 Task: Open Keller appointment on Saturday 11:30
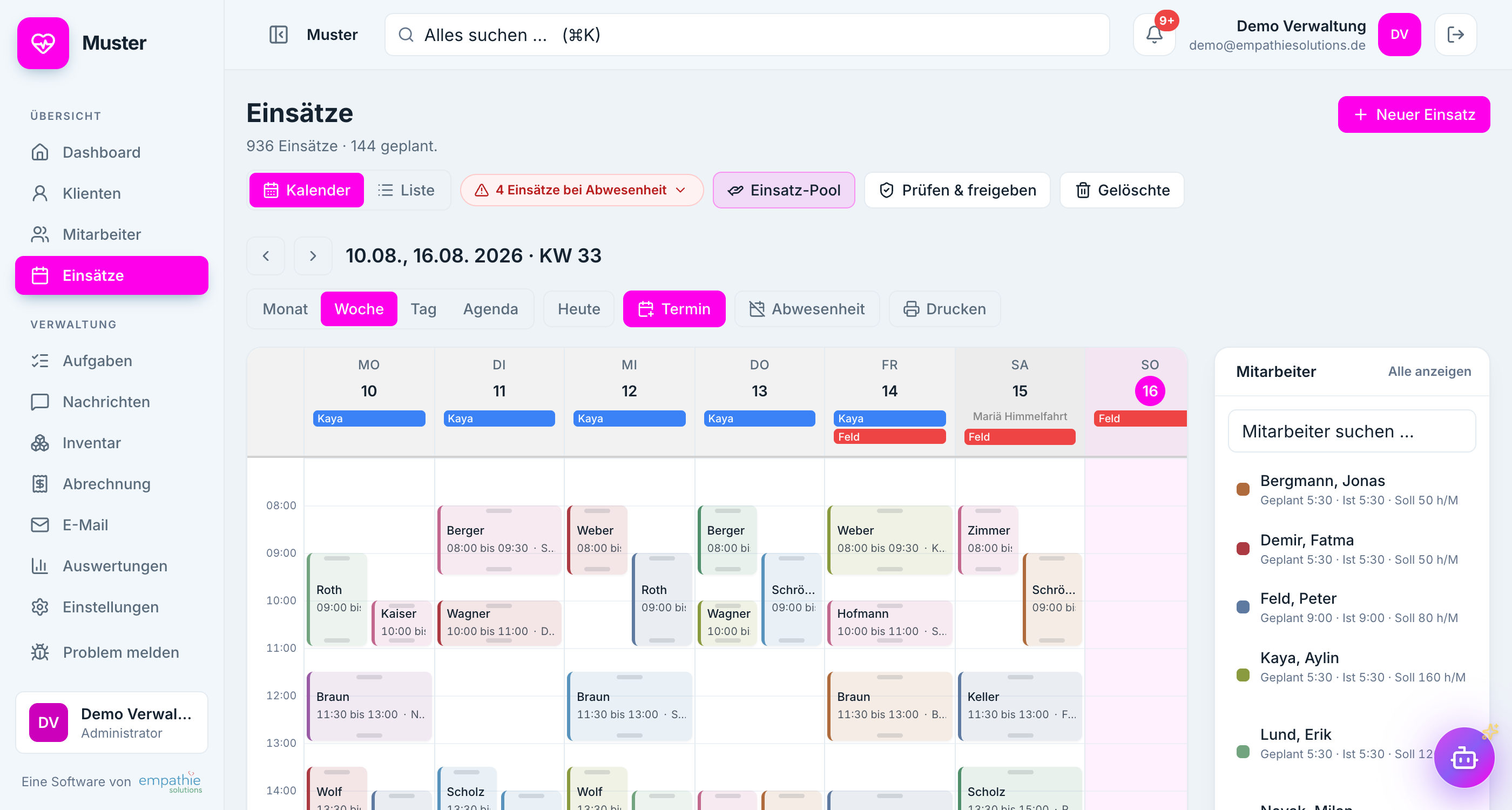(x=1020, y=706)
